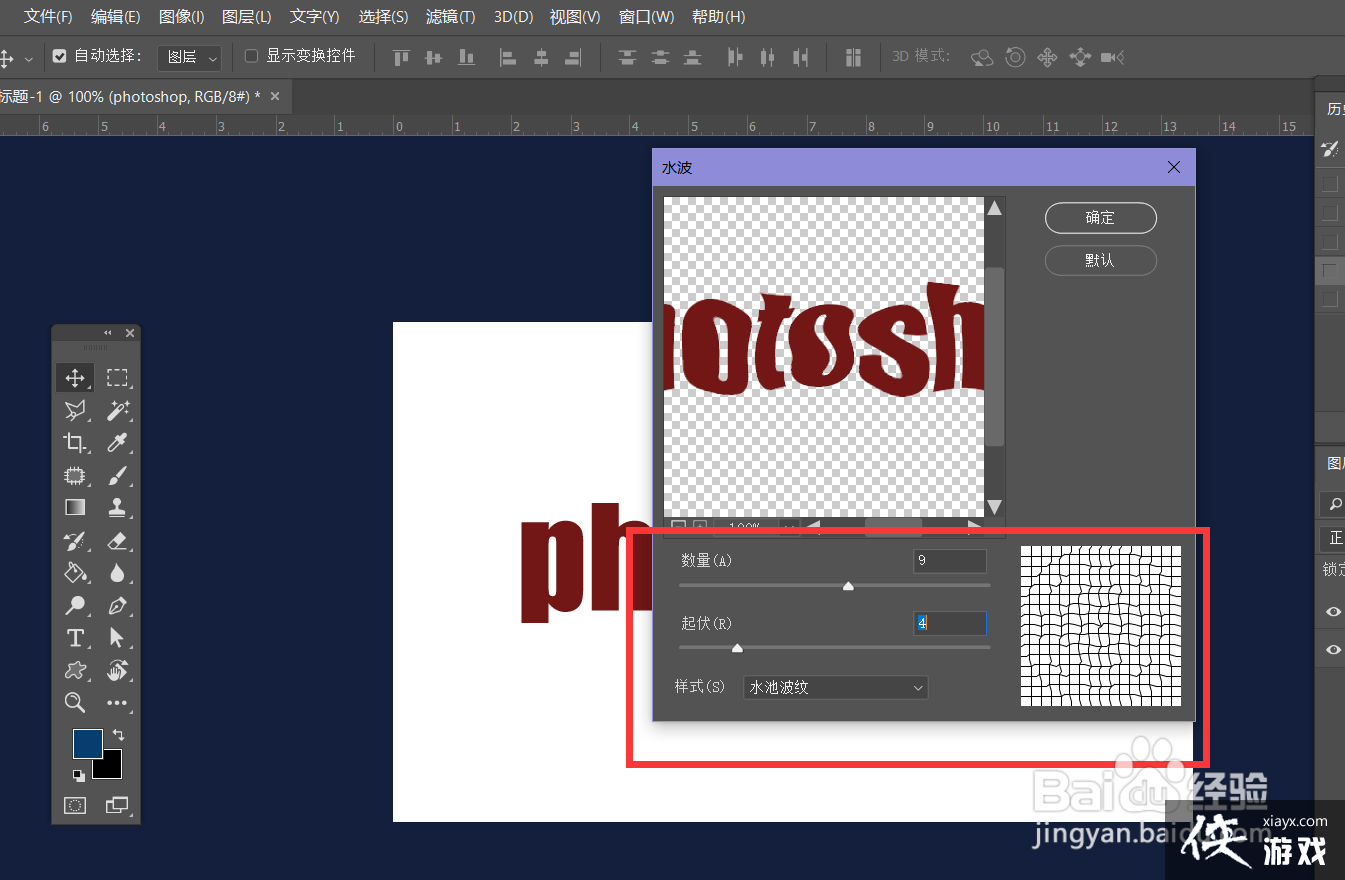1345x880 pixels.
Task: Toggle Quick Mask mode
Action: click(x=75, y=805)
